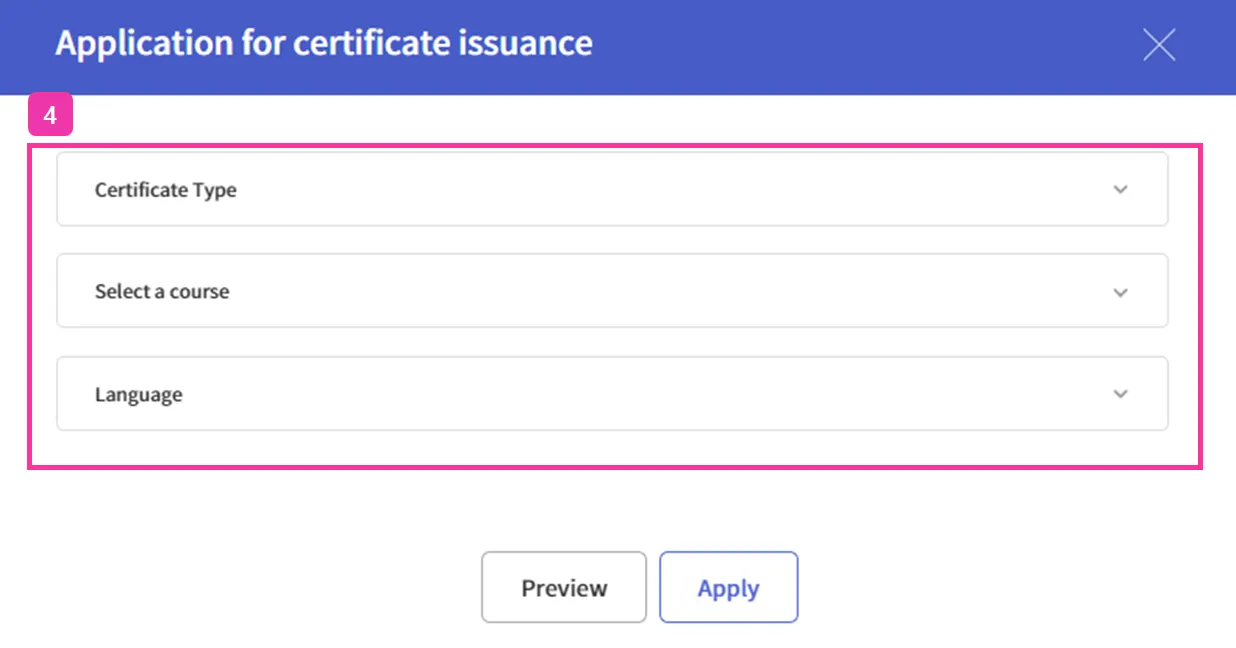This screenshot has width=1236, height=648.
Task: Submit the application with Apply
Action: pyautogui.click(x=728, y=588)
